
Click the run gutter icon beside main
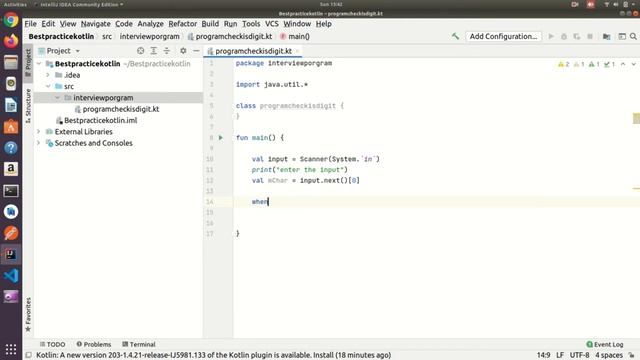220,138
